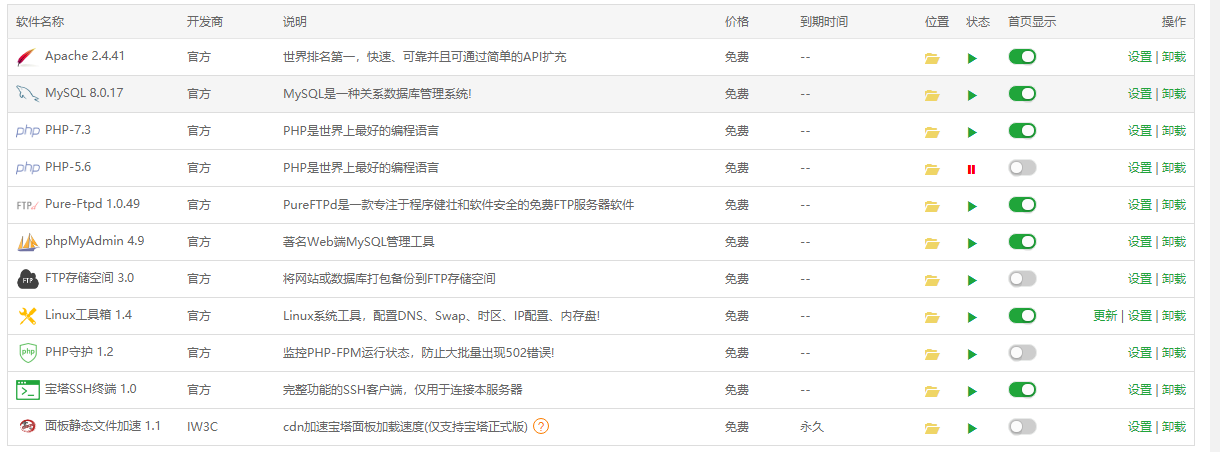This screenshot has height=452, width=1220.
Task: Click the 首页显示 column header
Action: [x=1032, y=22]
